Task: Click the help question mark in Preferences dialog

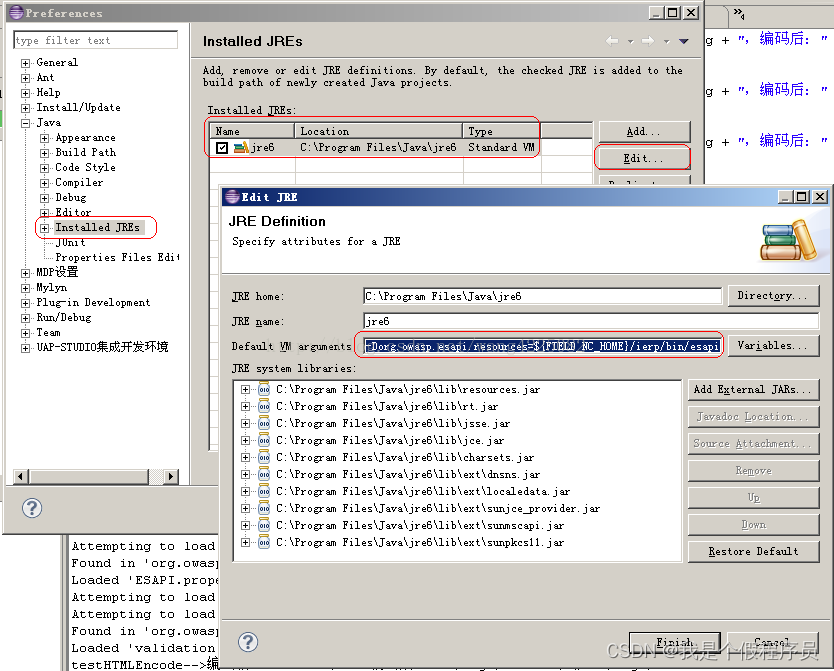Action: point(33,508)
